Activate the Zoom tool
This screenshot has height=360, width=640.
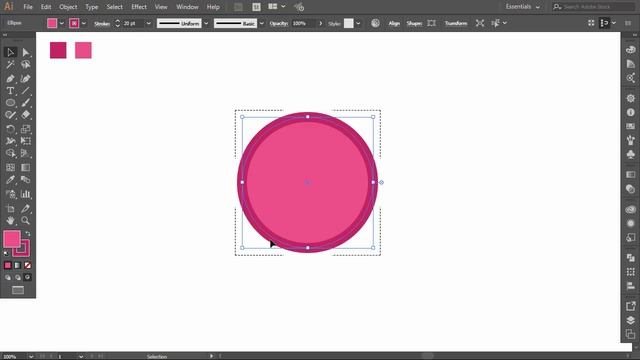point(26,220)
